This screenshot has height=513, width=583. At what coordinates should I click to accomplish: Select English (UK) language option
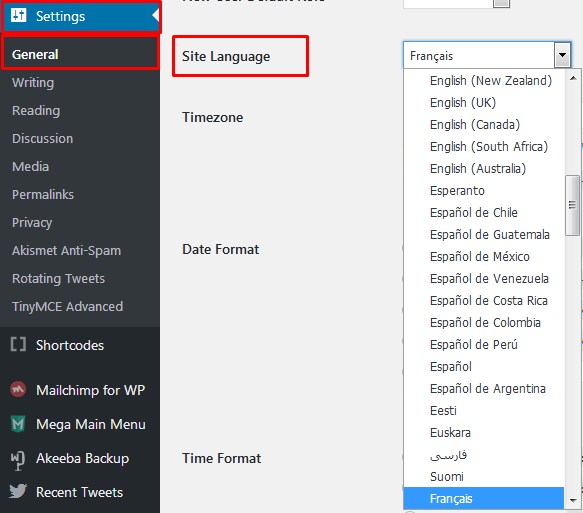(x=463, y=103)
